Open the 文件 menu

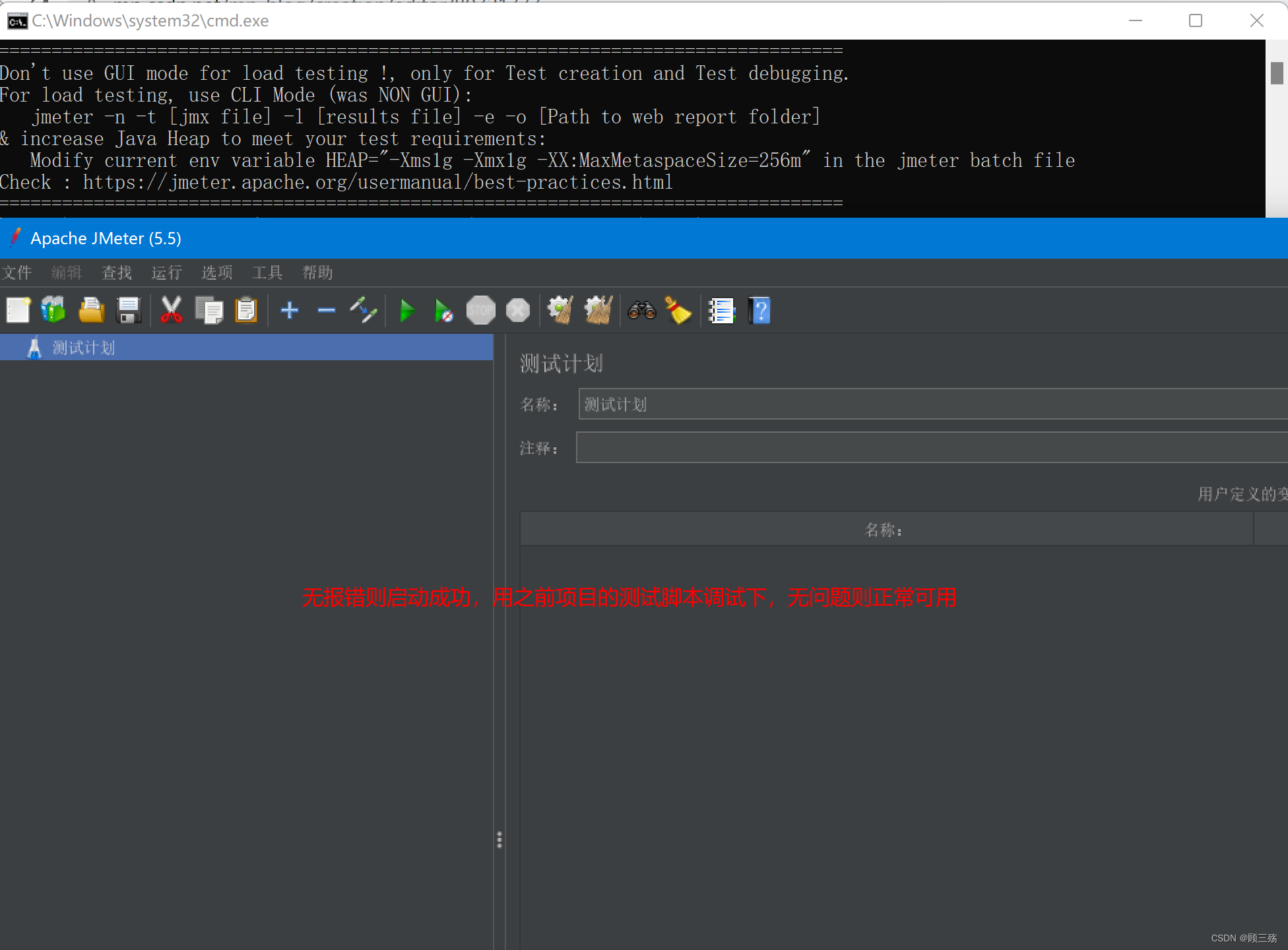(16, 272)
